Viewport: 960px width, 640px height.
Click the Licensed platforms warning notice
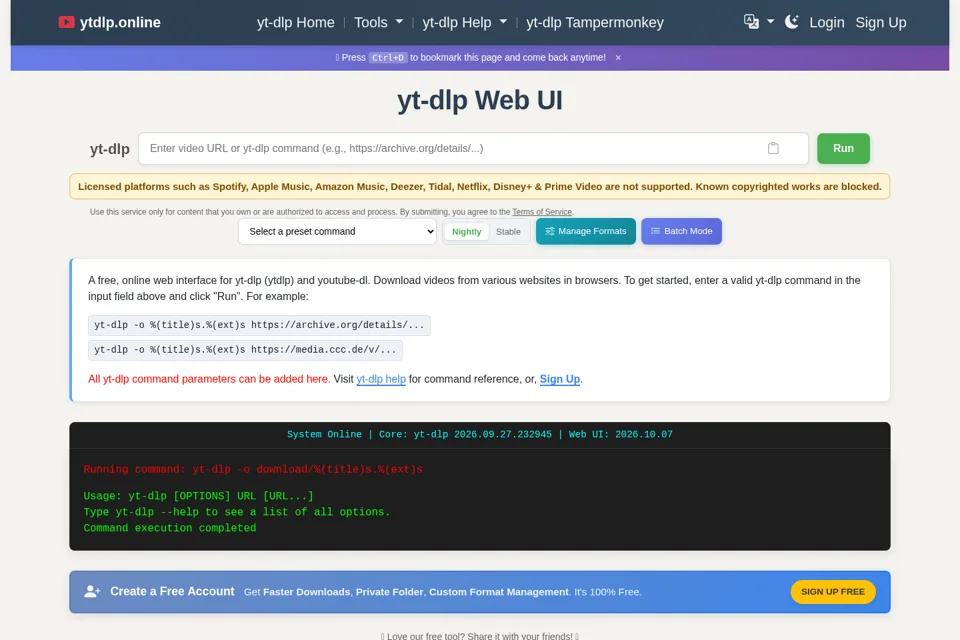[479, 187]
